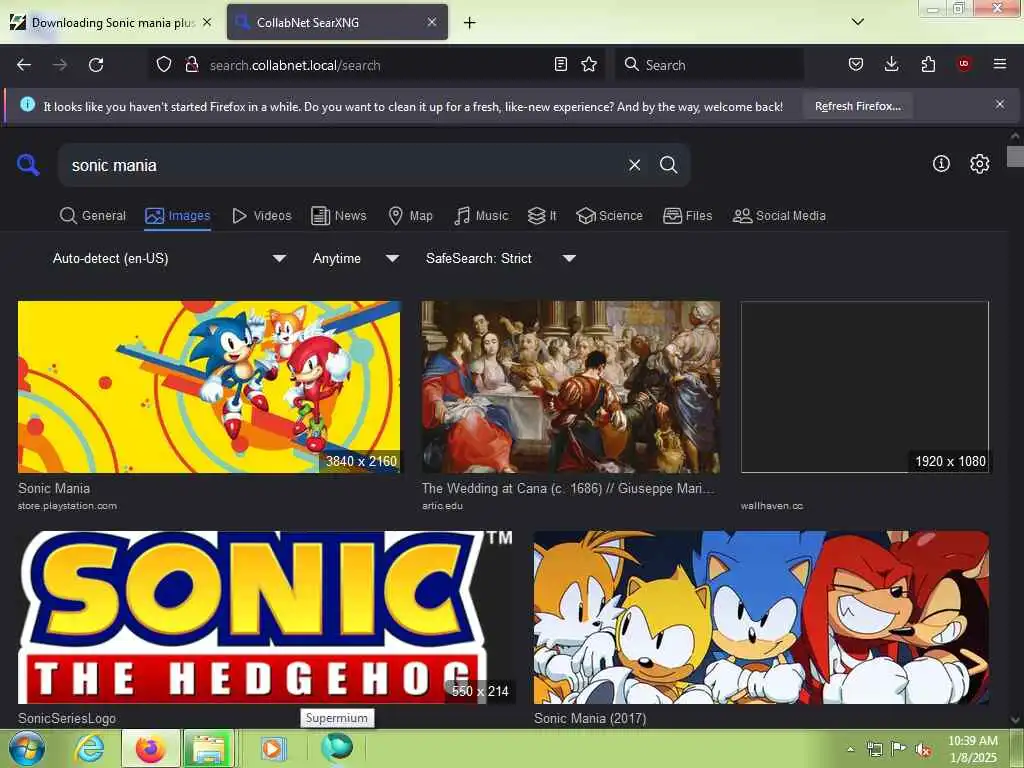
Task: Switch to Social Media category
Action: point(779,216)
